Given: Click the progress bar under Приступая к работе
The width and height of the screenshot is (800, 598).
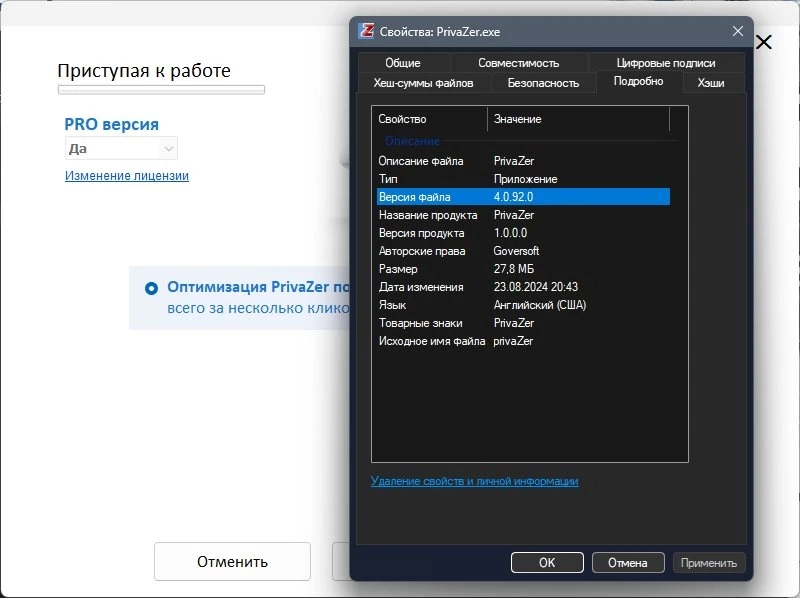Looking at the screenshot, I should [161, 90].
